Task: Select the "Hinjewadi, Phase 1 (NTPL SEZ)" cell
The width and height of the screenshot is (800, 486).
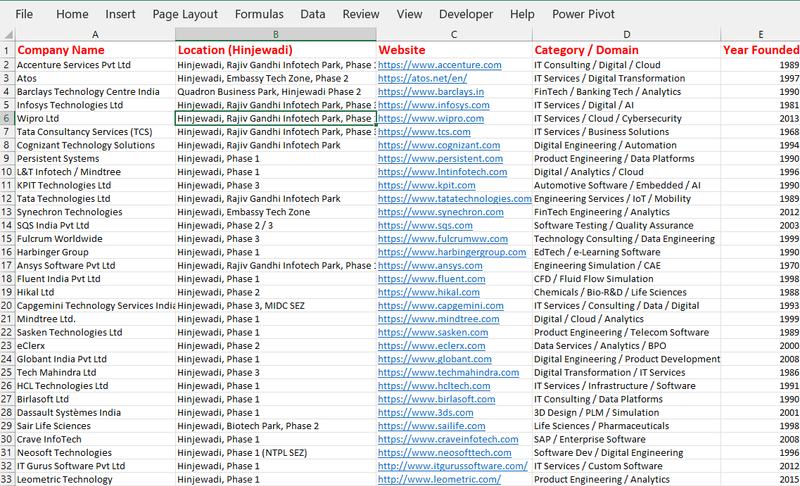Action: click(x=276, y=453)
